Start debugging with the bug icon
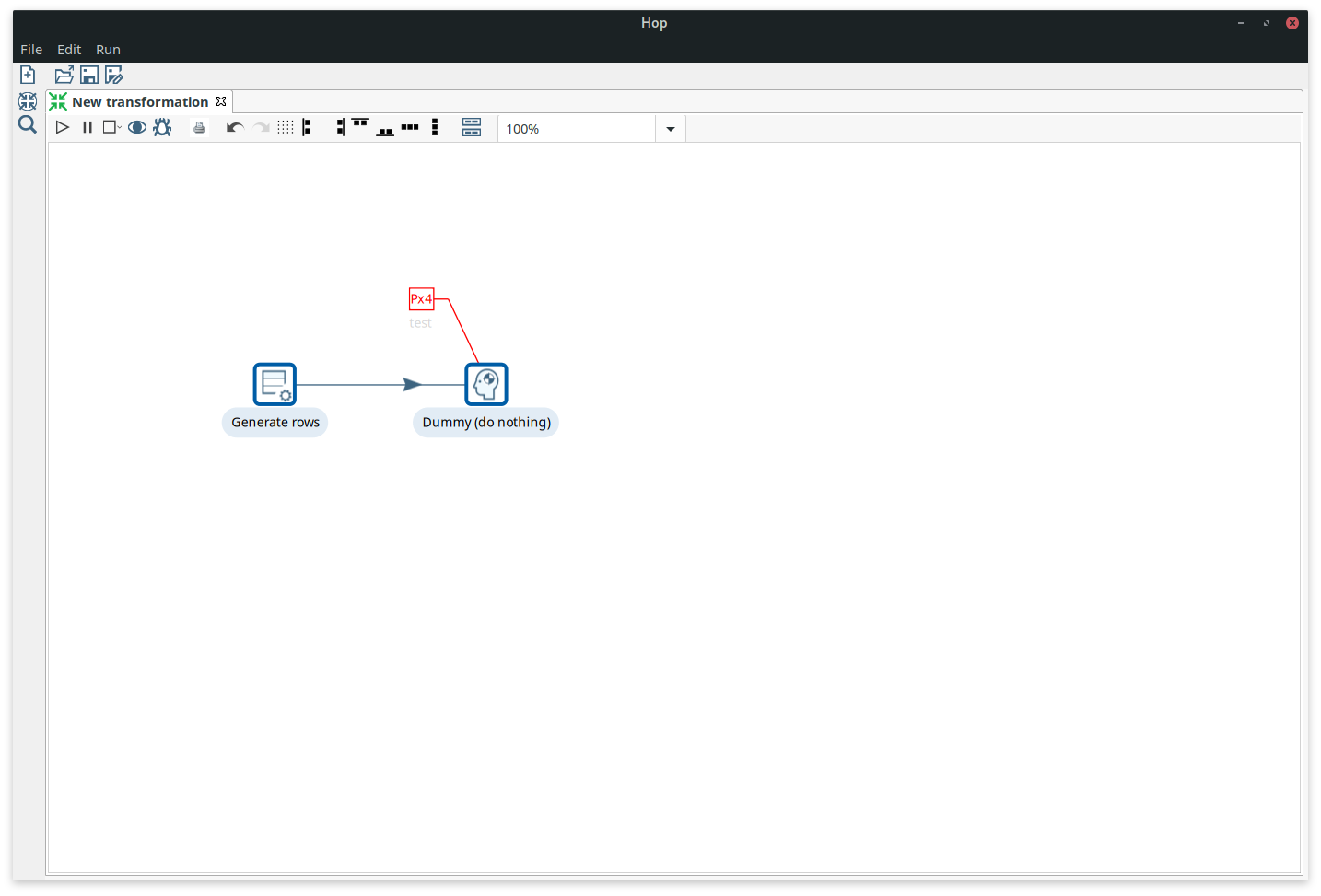Image resolution: width=1321 pixels, height=896 pixels. pyautogui.click(x=162, y=128)
